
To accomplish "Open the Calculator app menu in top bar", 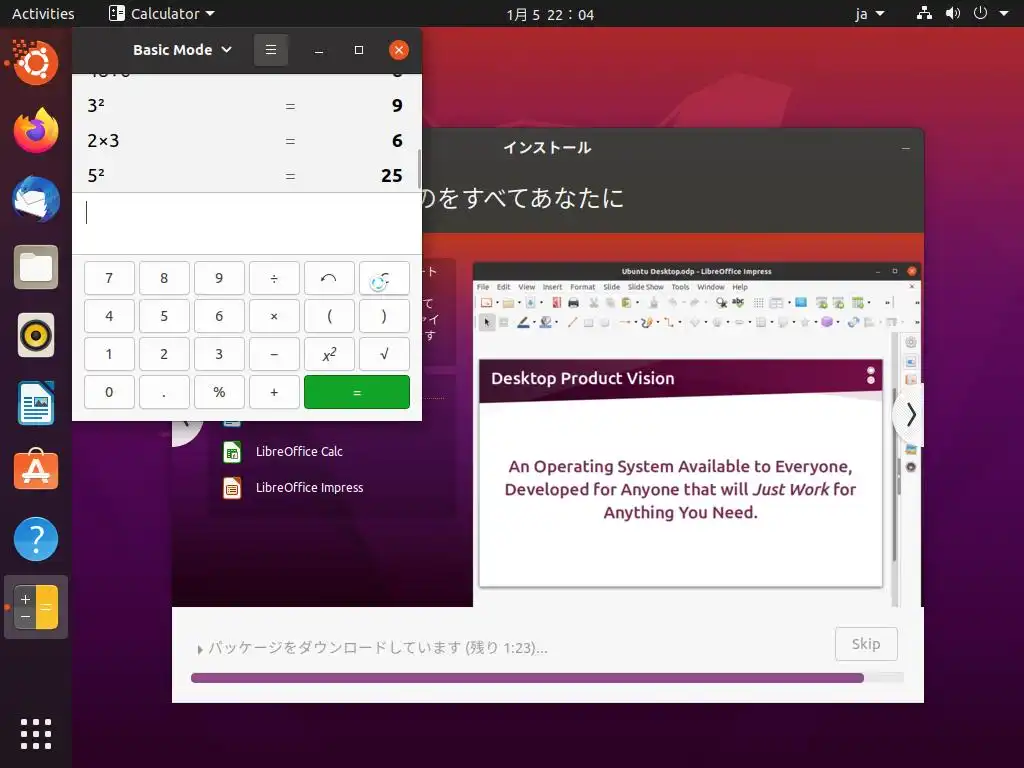I will tap(161, 13).
